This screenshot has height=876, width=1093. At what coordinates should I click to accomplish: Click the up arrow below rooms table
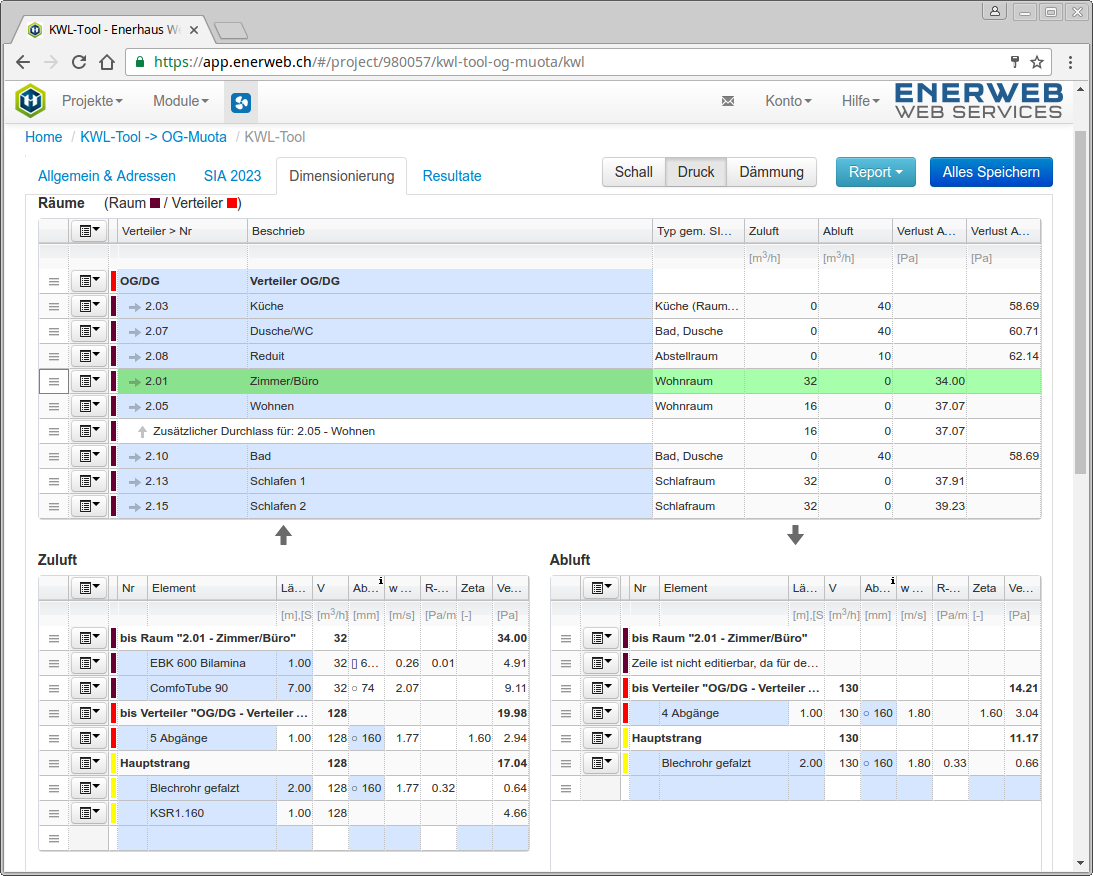283,536
